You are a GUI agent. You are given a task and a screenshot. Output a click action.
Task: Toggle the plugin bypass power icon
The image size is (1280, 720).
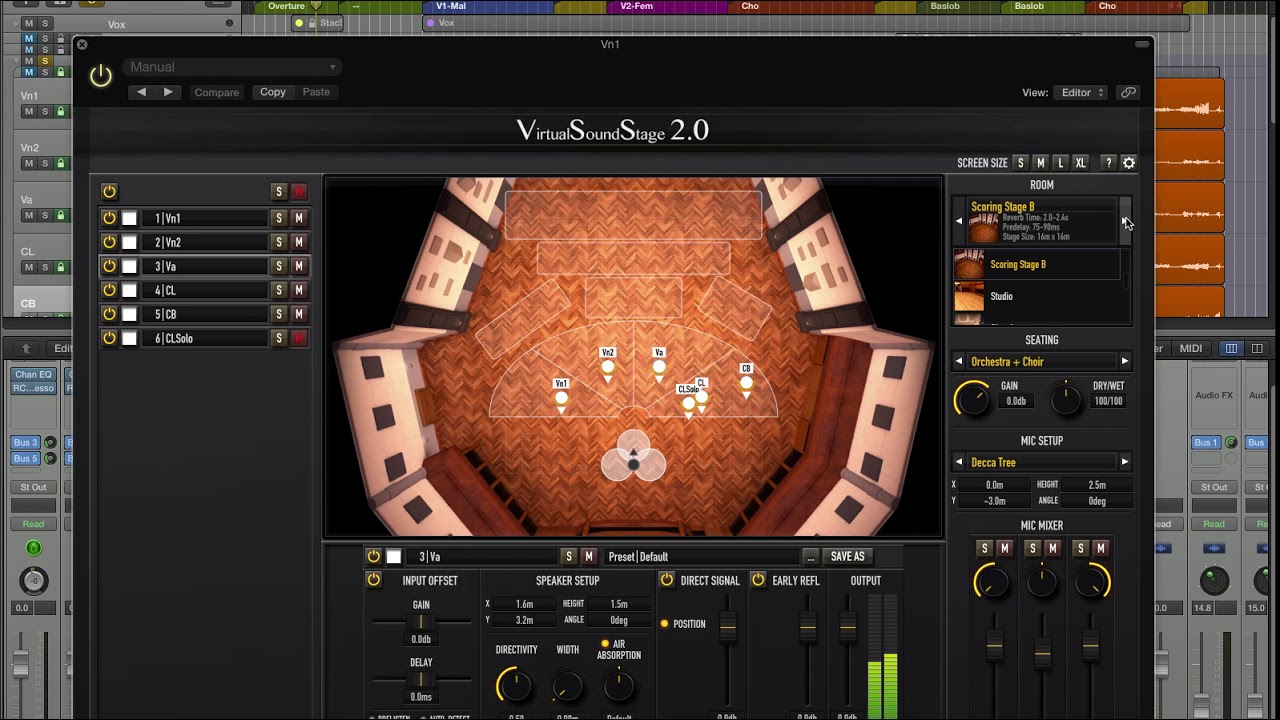pos(101,75)
